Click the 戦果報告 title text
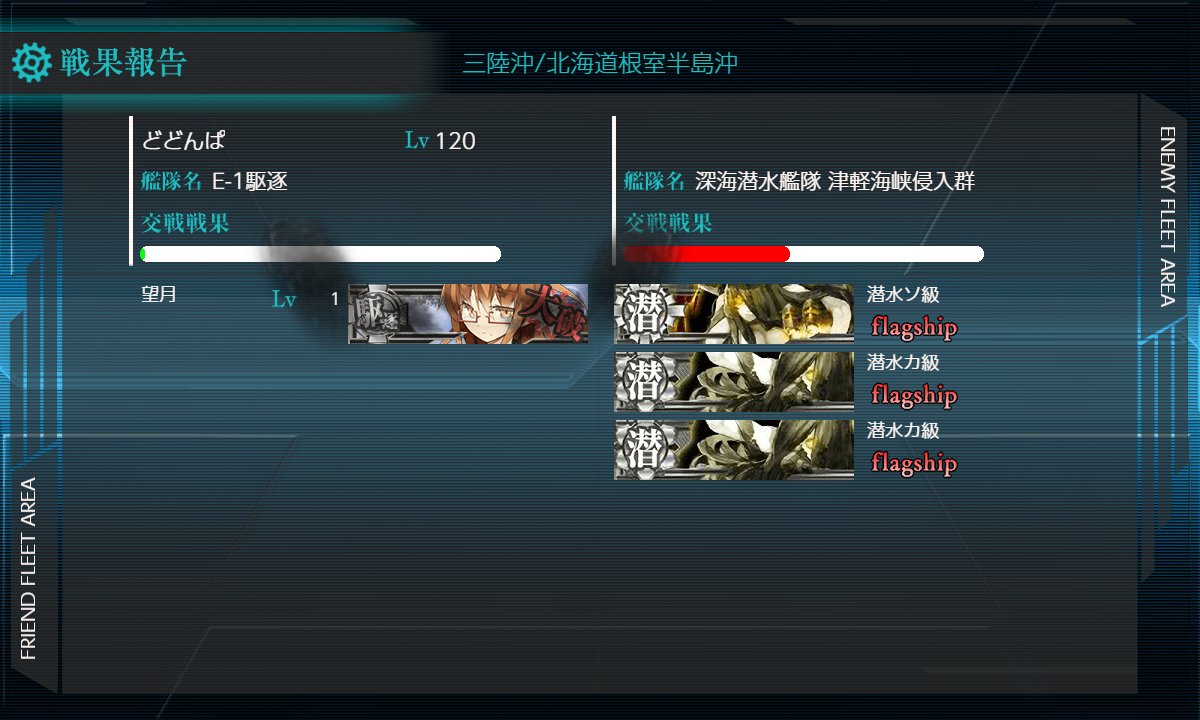The image size is (1200, 720). click(x=123, y=63)
